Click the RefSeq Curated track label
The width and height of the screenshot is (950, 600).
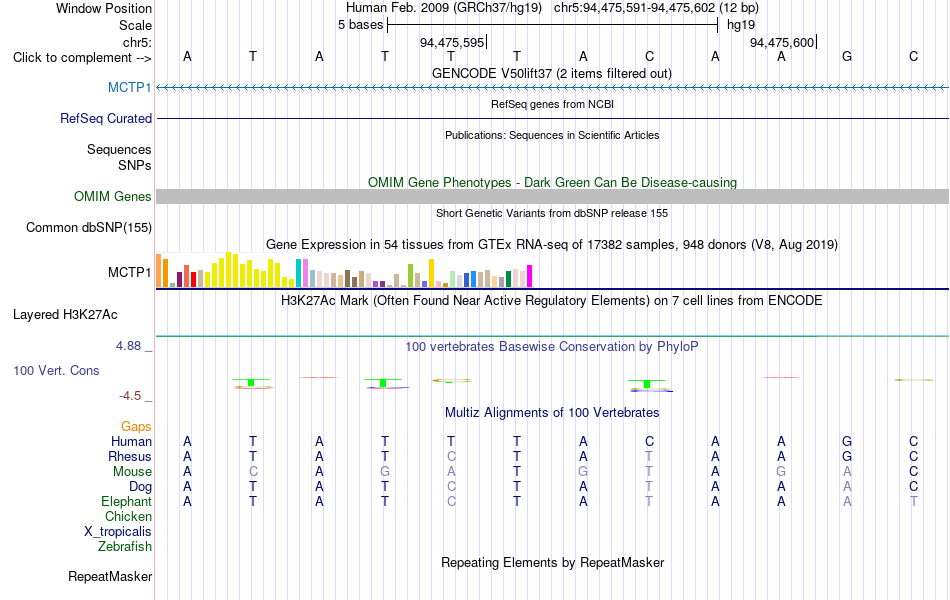pos(106,118)
